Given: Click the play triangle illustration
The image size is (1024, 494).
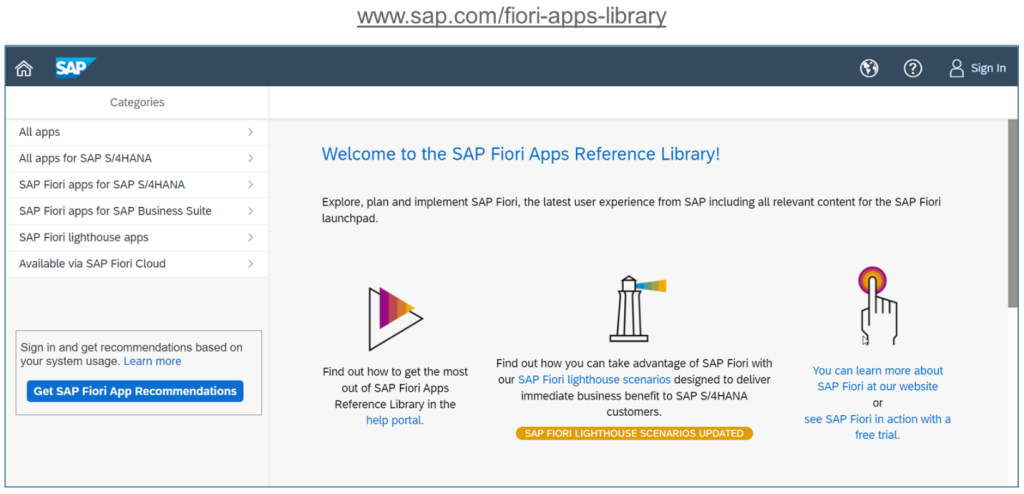Looking at the screenshot, I should [396, 319].
